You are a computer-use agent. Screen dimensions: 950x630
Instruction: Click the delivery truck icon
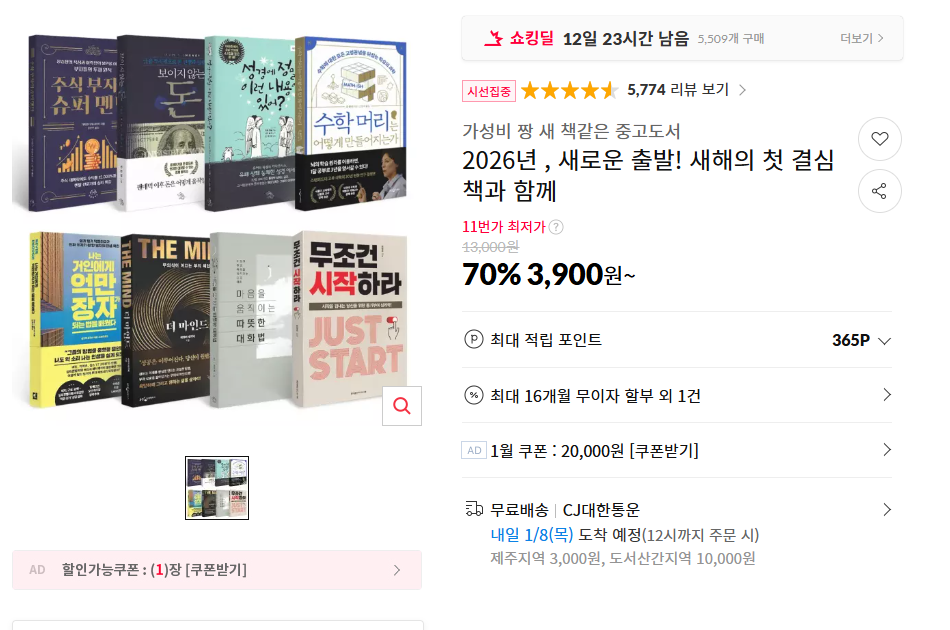tap(474, 509)
